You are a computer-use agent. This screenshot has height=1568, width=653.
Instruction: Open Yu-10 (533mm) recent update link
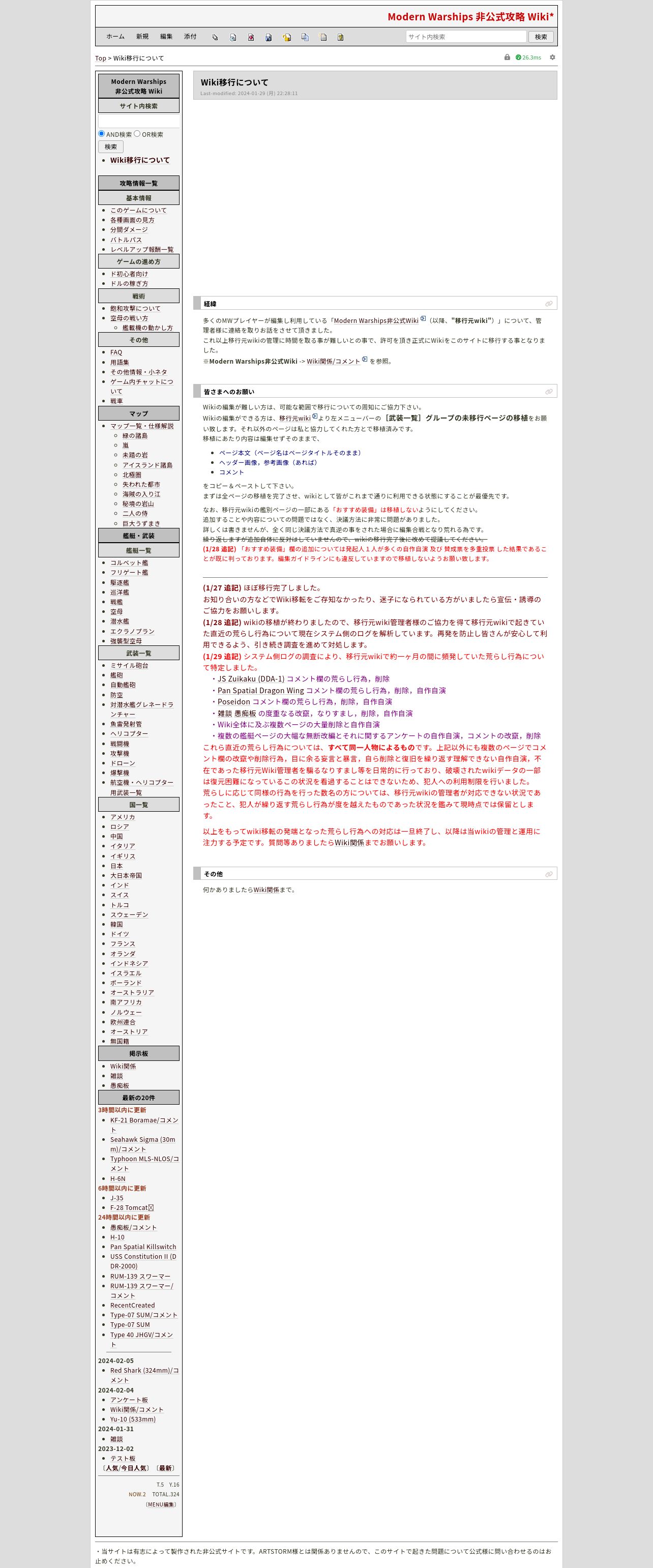[133, 1419]
